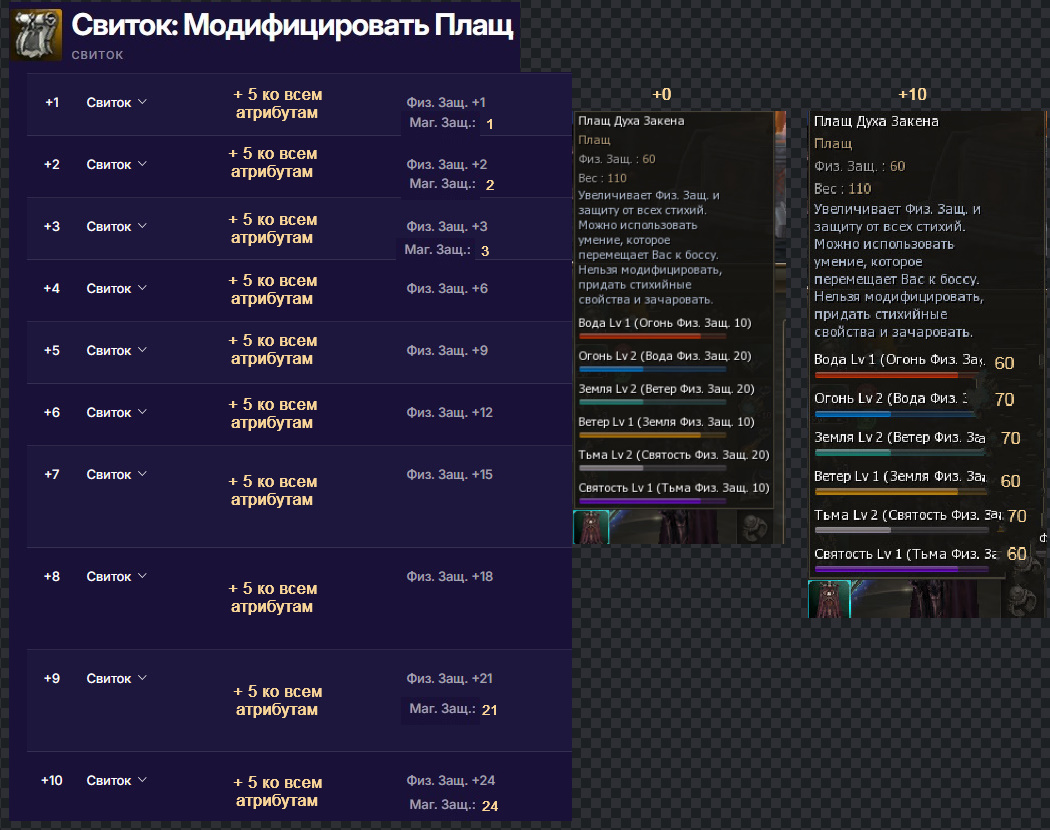The height and width of the screenshot is (830, 1050).
Task: Click the Маг. Защ. value 21 in the +9 row
Action: [489, 710]
